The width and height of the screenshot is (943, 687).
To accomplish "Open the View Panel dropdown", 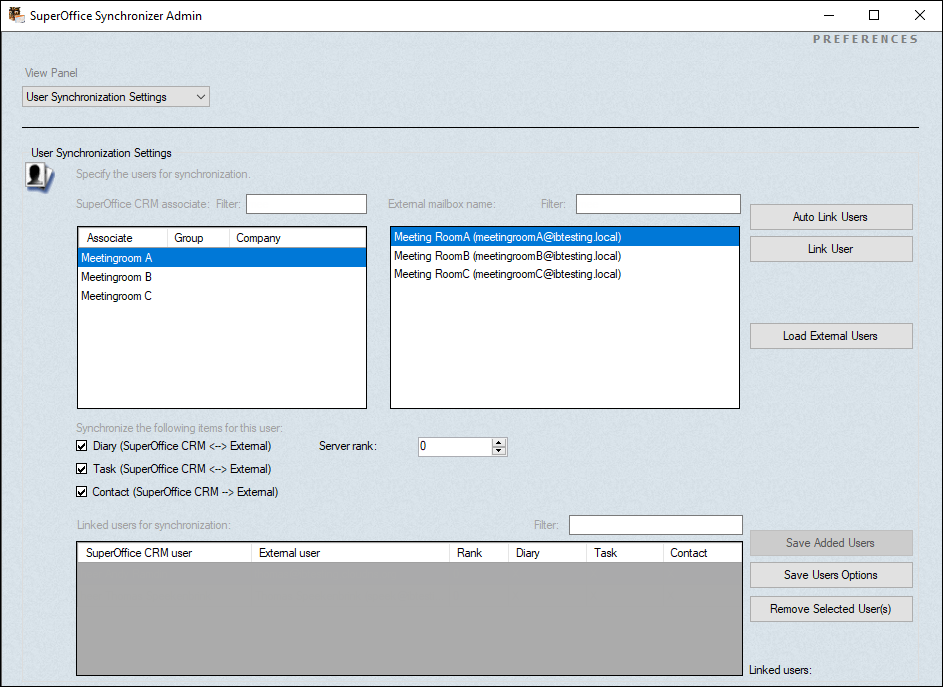I will pos(116,97).
